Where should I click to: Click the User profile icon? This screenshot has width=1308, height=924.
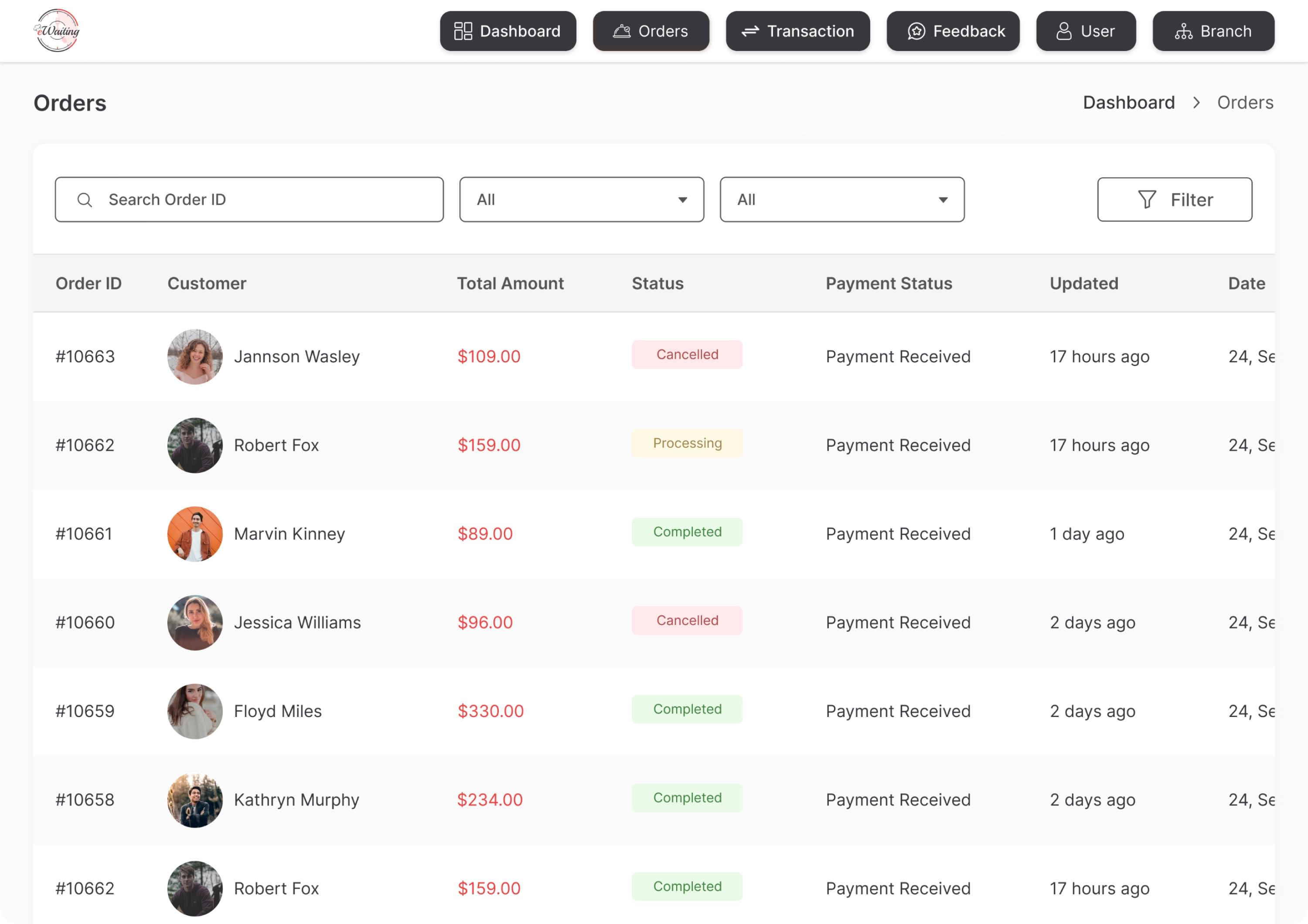(1063, 31)
